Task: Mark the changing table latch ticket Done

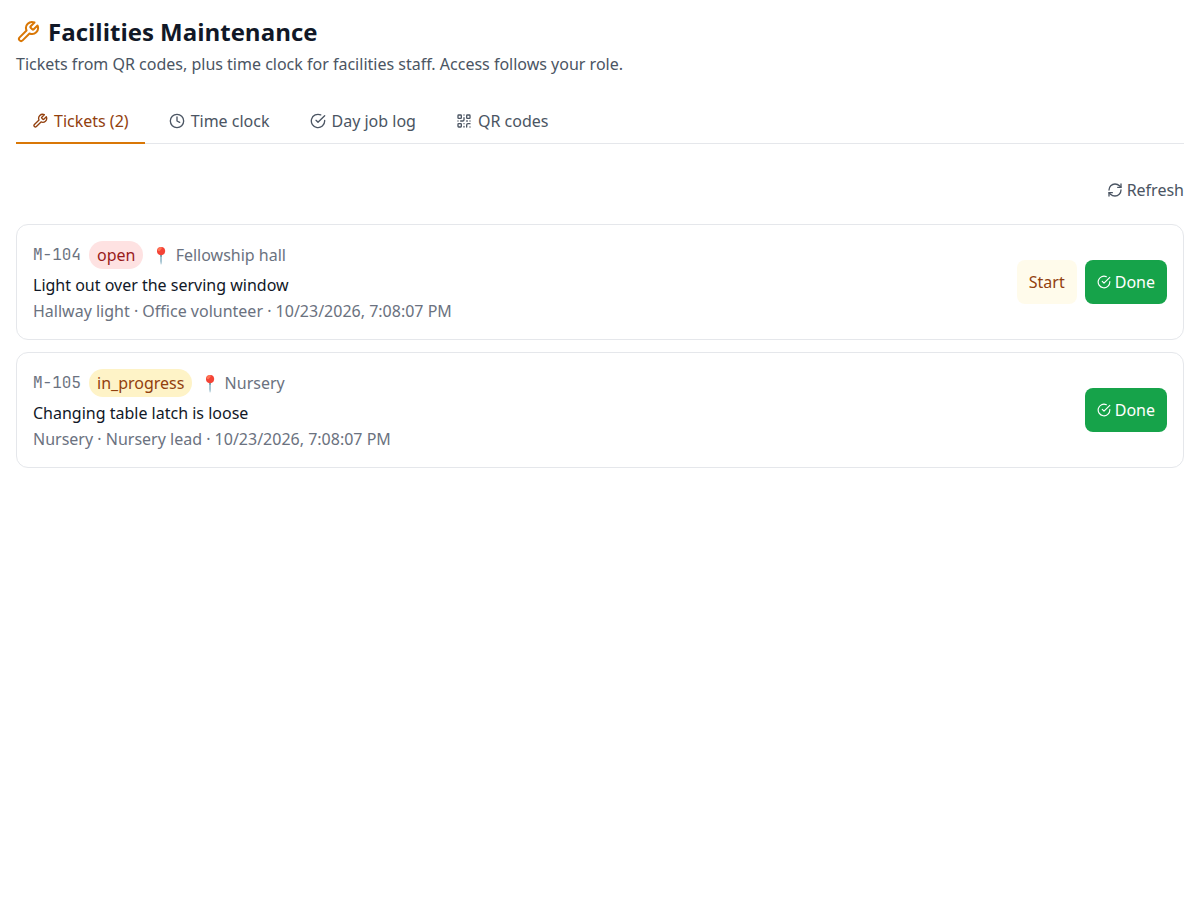Action: coord(1125,410)
